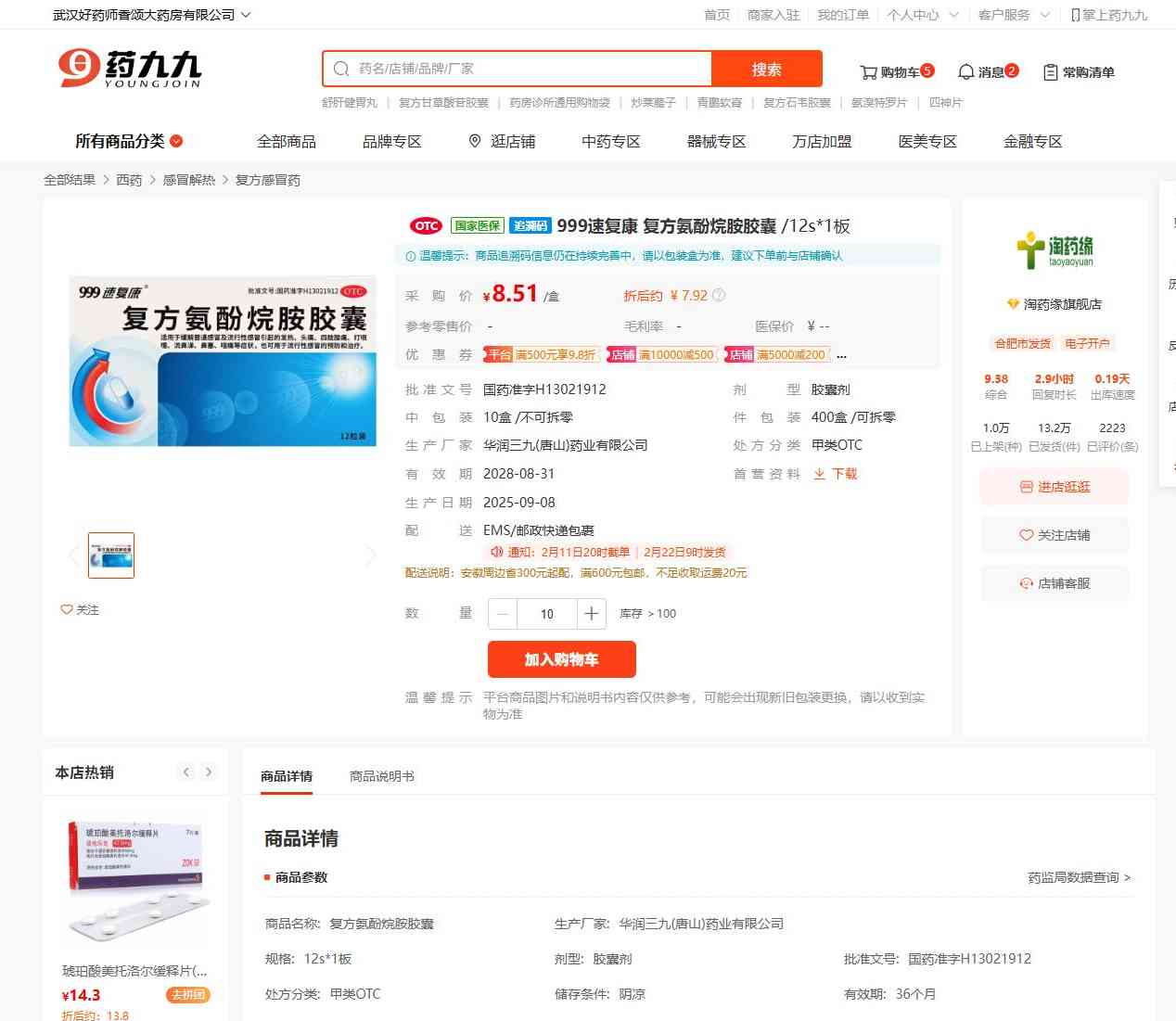Expand the pharmacy account dropdown at top
Screen dimensions: 1176x1021
tap(151, 15)
